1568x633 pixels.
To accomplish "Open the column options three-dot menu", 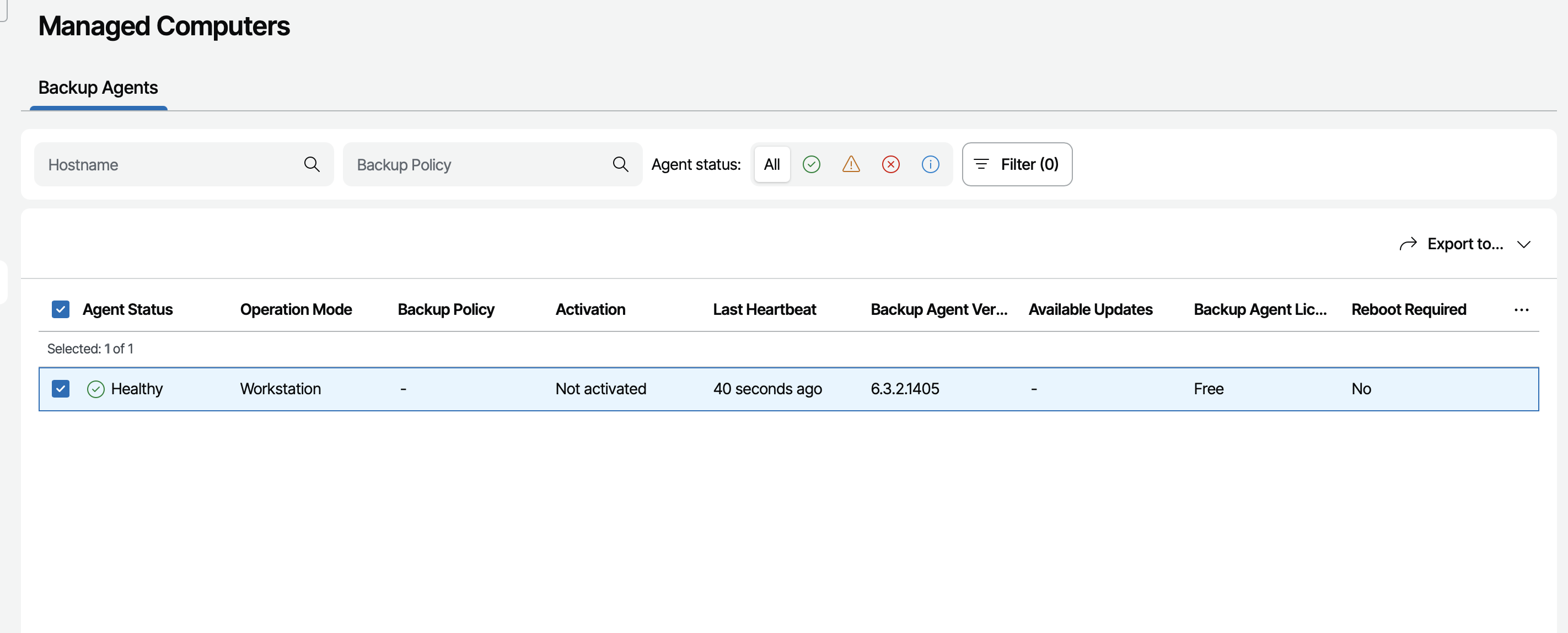I will pos(1521,310).
